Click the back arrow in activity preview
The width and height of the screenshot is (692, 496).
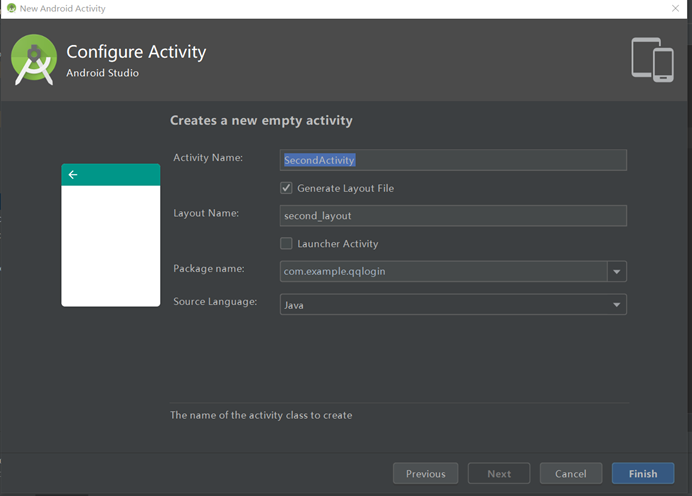[x=73, y=175]
